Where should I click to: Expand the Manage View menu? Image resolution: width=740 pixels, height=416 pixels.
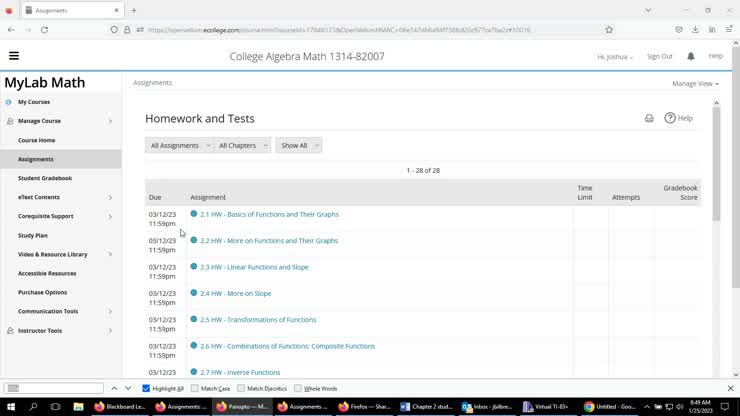point(695,84)
